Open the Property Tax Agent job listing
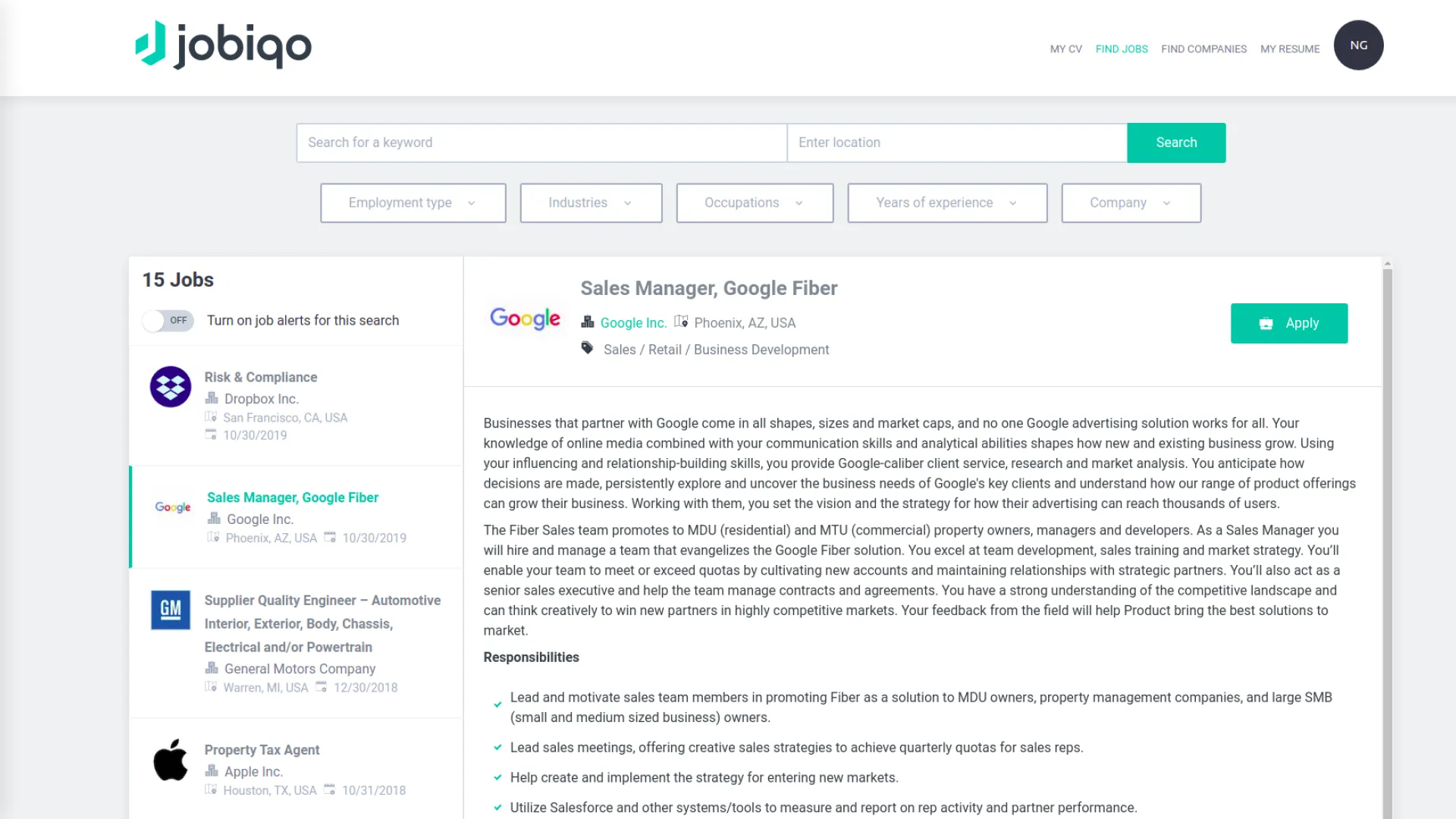This screenshot has width=1456, height=819. (x=262, y=750)
